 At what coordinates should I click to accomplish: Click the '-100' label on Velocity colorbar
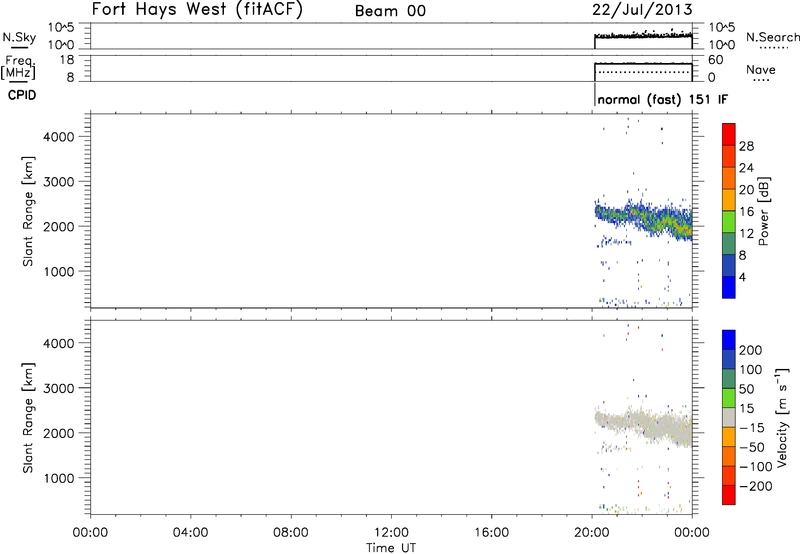pos(756,467)
